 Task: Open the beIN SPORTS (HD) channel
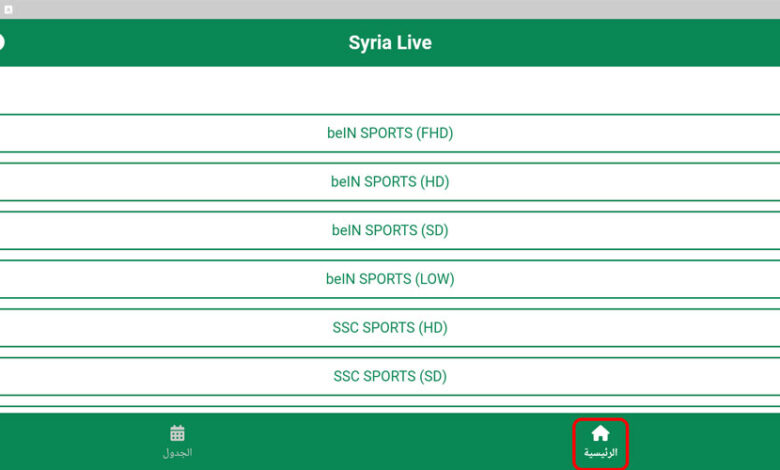(x=390, y=182)
